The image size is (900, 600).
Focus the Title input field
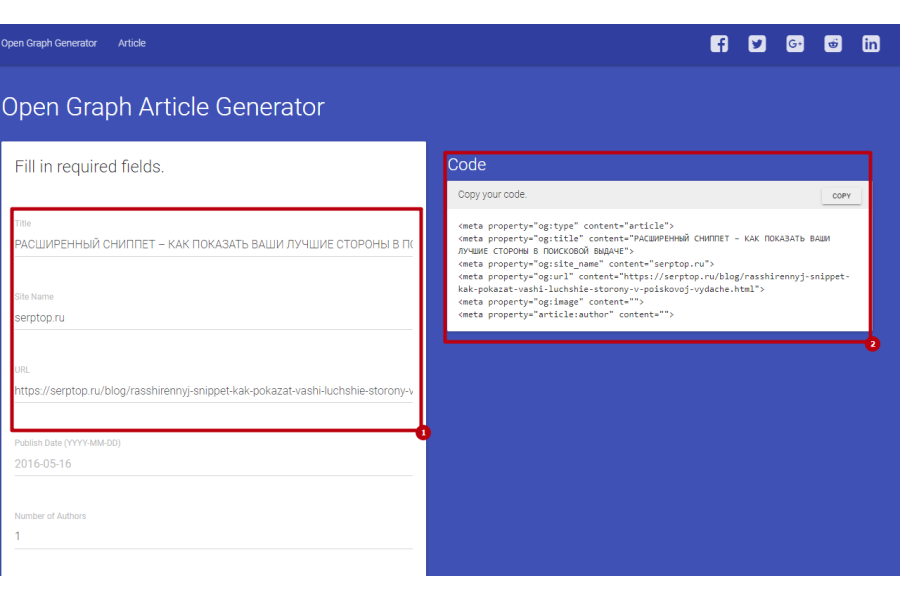tap(212, 244)
